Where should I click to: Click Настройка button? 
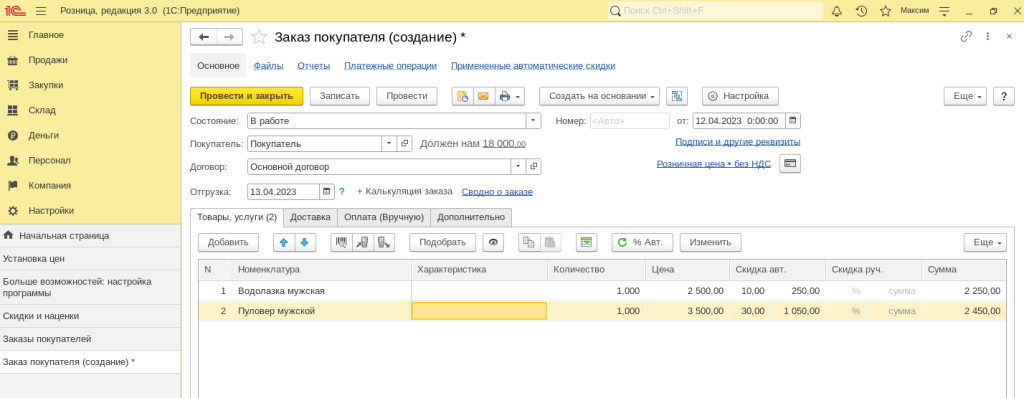pos(740,96)
